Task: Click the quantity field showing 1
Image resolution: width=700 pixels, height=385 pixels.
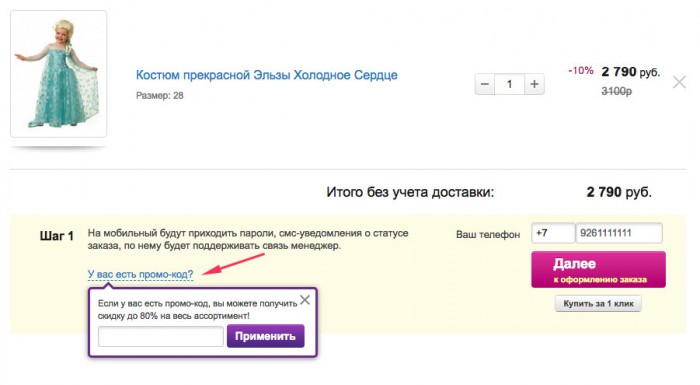Action: [x=509, y=84]
